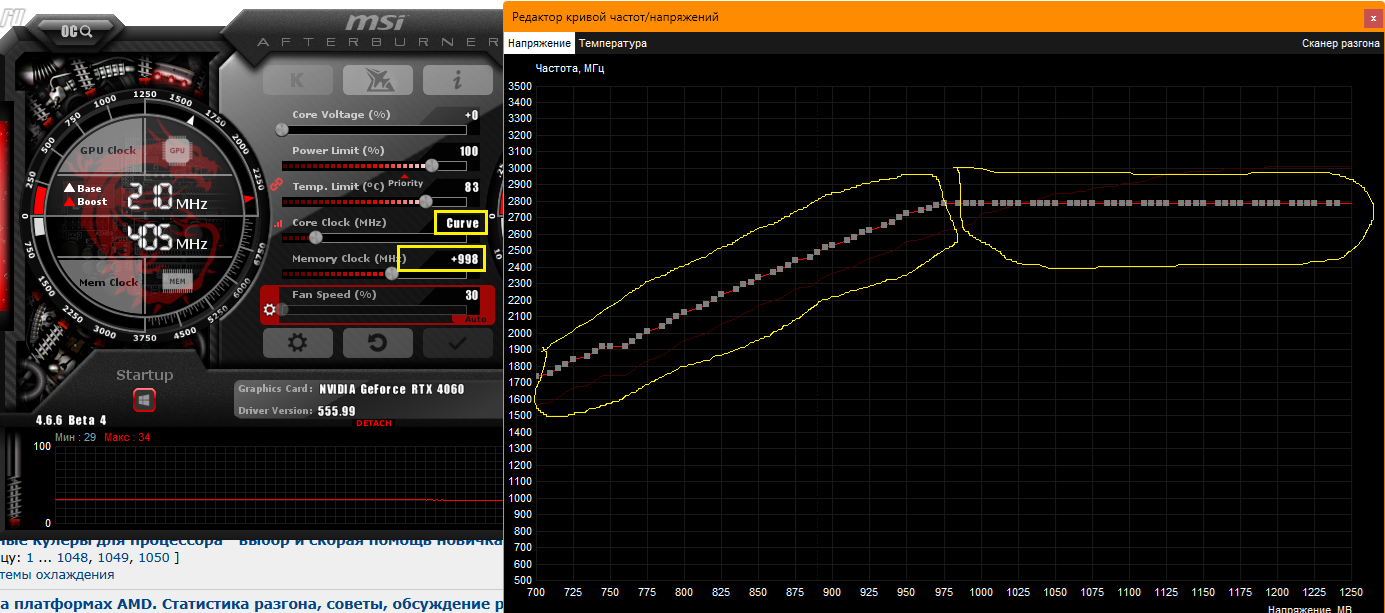Open curve editor bars icon near Core Clock

(x=279, y=224)
